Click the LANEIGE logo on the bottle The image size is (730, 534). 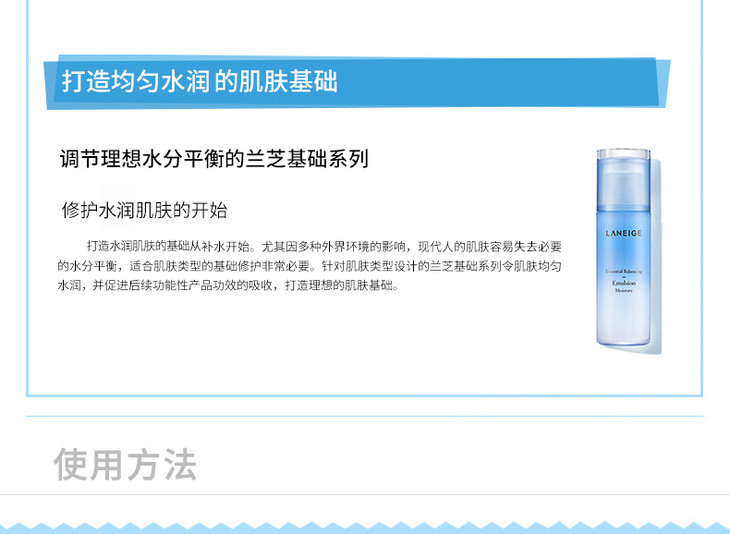[624, 233]
